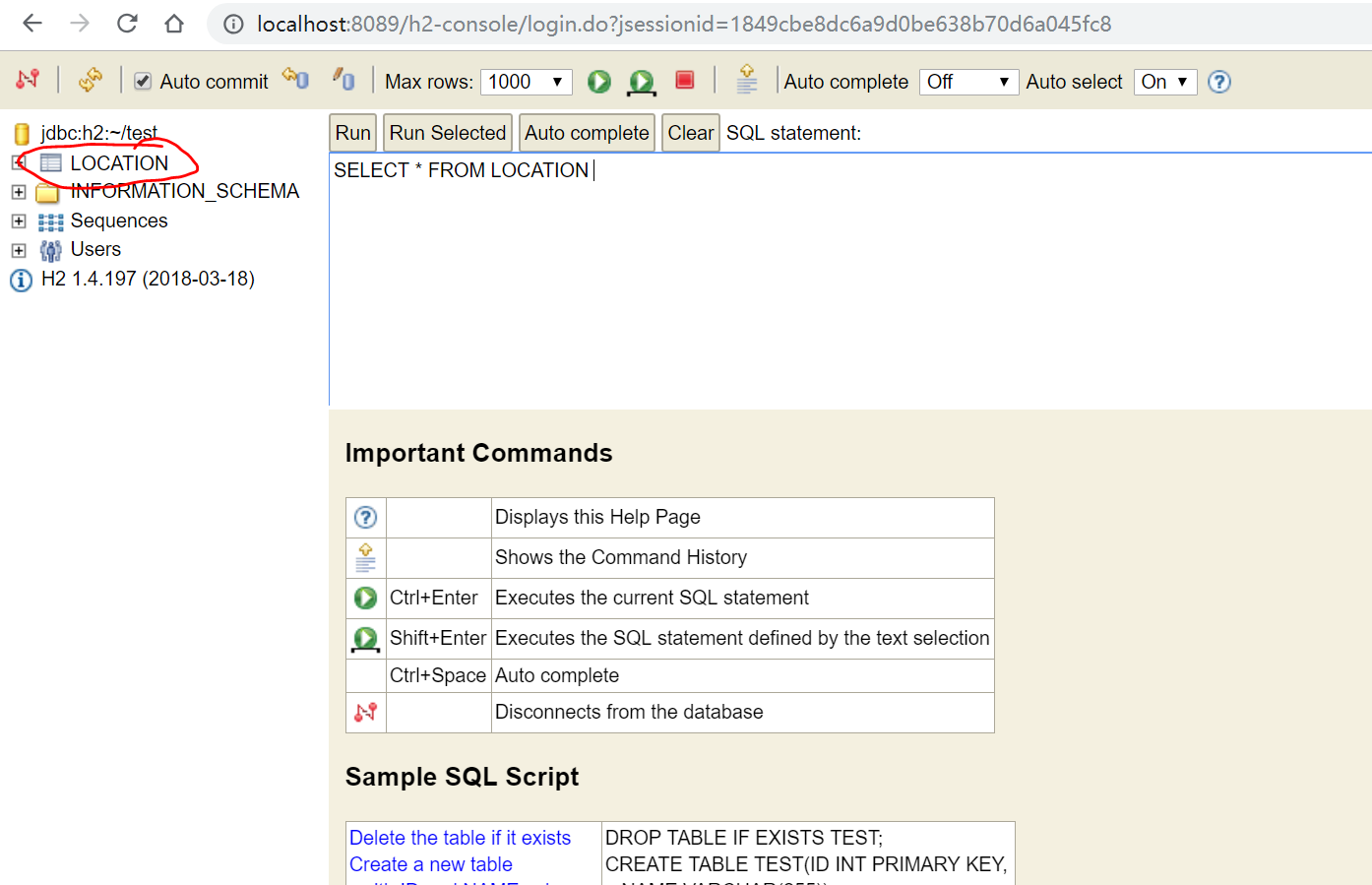Viewport: 1372px width, 885px height.
Task: Click the Run button
Action: [352, 133]
